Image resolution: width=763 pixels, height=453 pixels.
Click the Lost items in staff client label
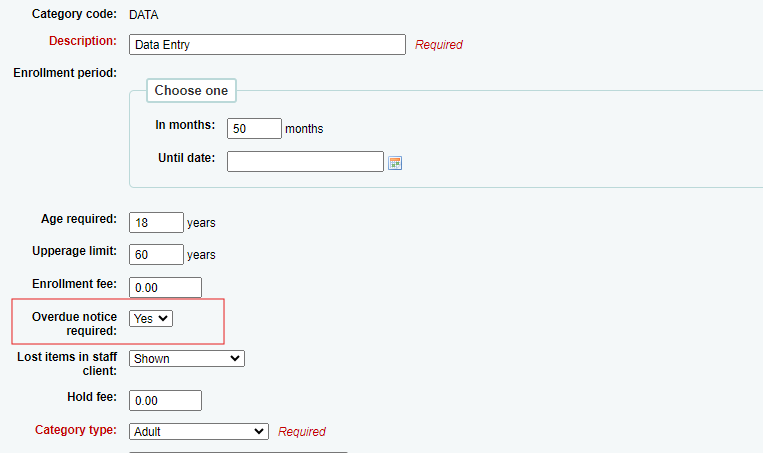point(67,363)
